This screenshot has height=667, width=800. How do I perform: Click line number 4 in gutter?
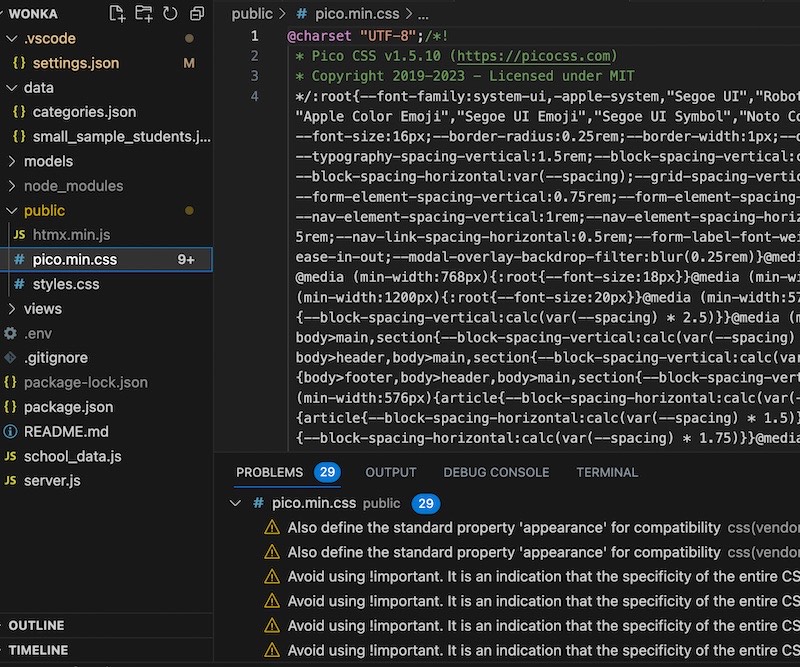point(255,96)
